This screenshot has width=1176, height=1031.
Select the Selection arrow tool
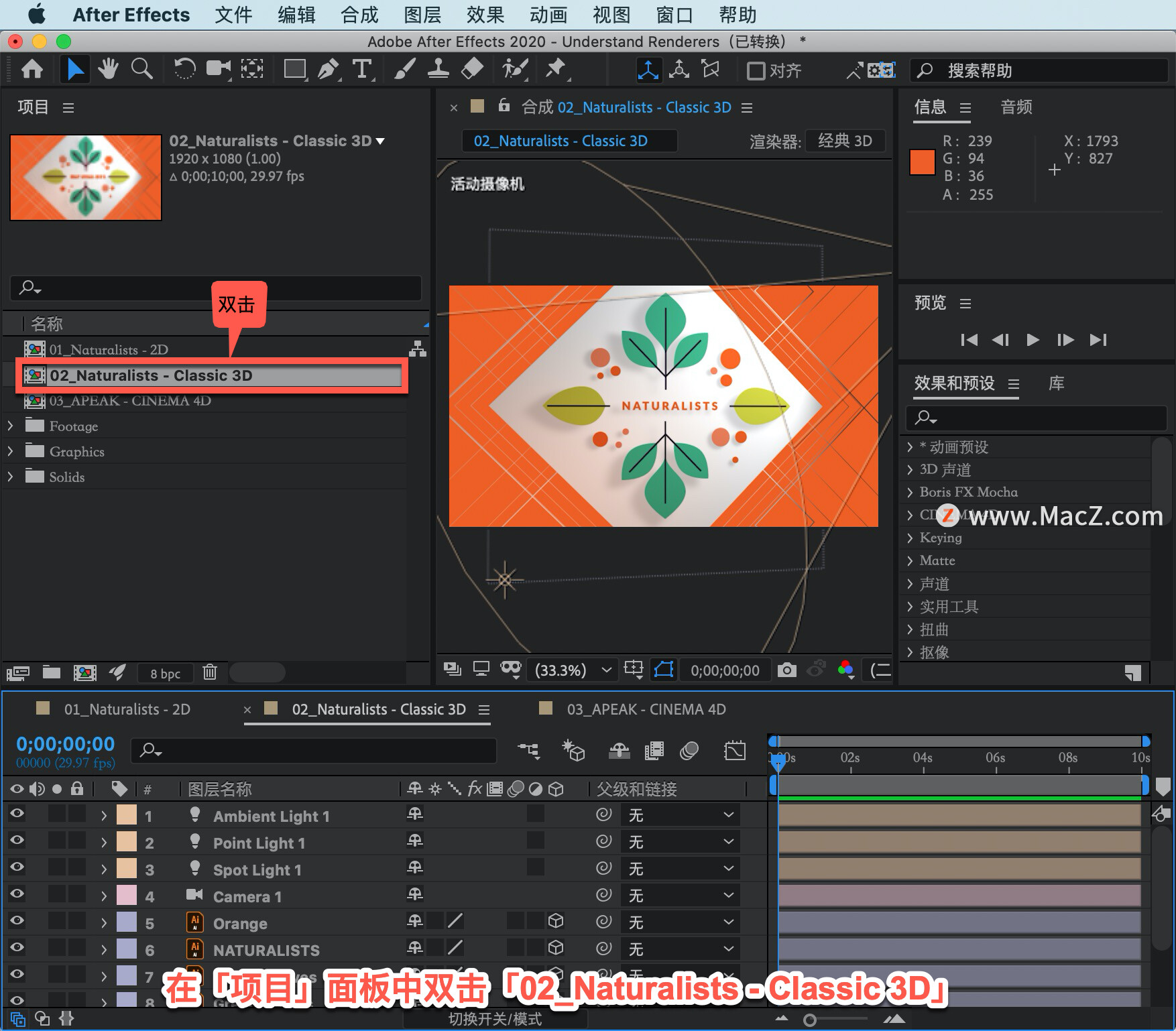coord(75,69)
